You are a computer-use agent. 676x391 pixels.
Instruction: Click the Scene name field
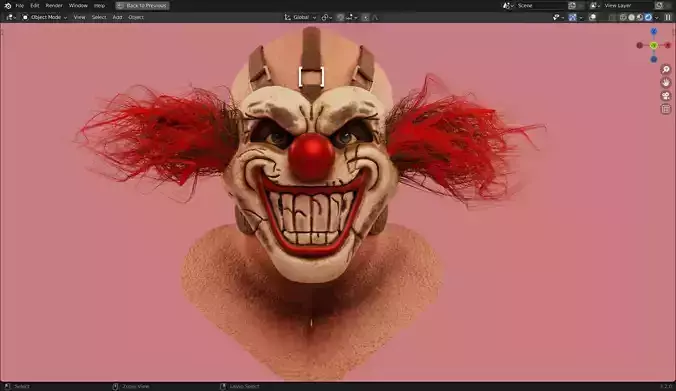(x=541, y=6)
